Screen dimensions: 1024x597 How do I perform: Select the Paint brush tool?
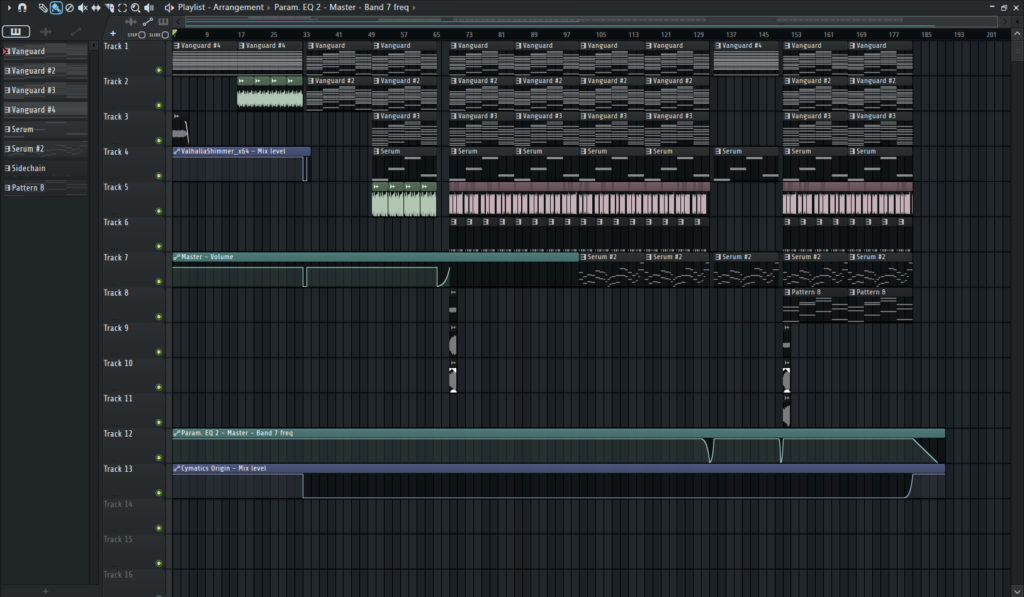(x=56, y=7)
